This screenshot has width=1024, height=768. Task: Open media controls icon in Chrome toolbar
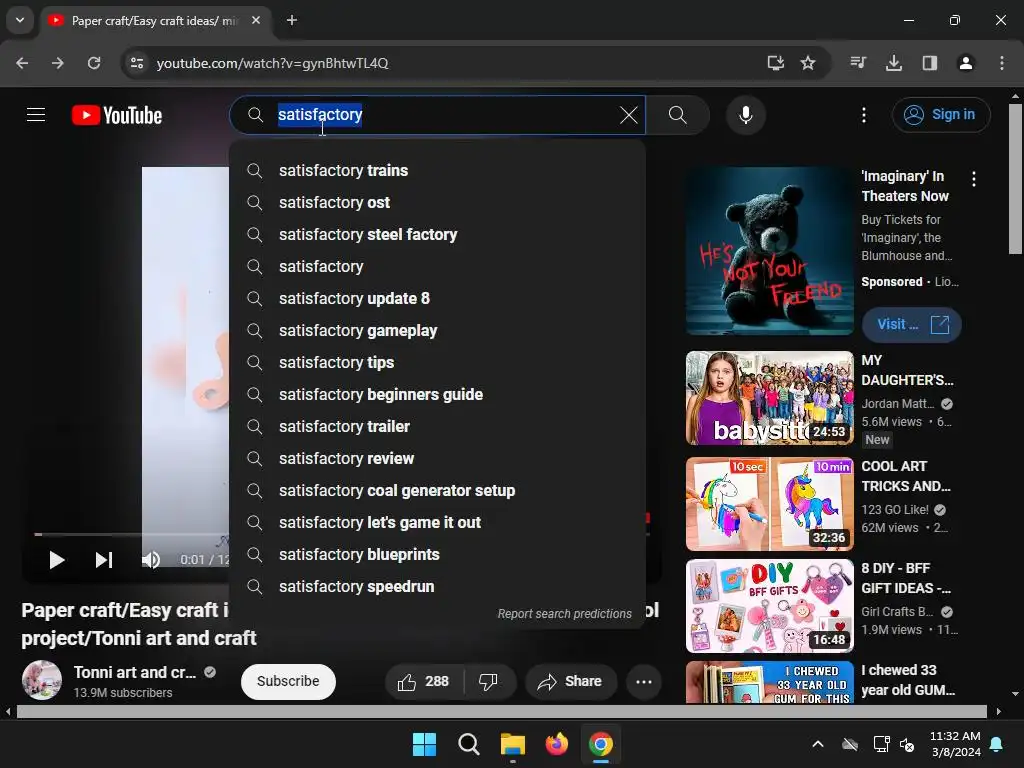tap(858, 63)
